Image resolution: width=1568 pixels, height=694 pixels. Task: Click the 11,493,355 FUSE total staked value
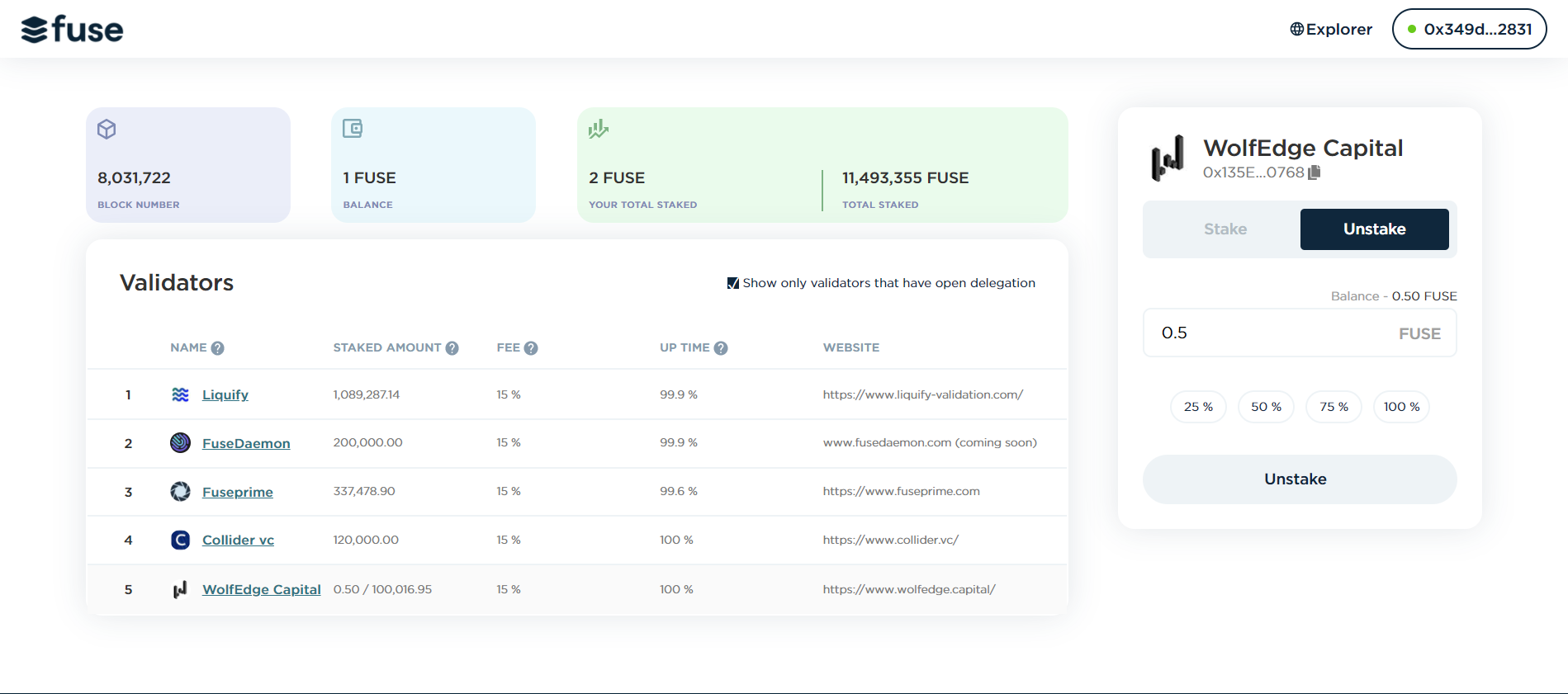tap(906, 177)
